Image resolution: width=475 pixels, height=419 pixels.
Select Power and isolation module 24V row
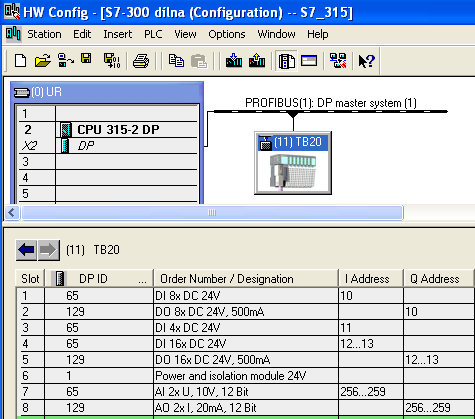(246, 376)
